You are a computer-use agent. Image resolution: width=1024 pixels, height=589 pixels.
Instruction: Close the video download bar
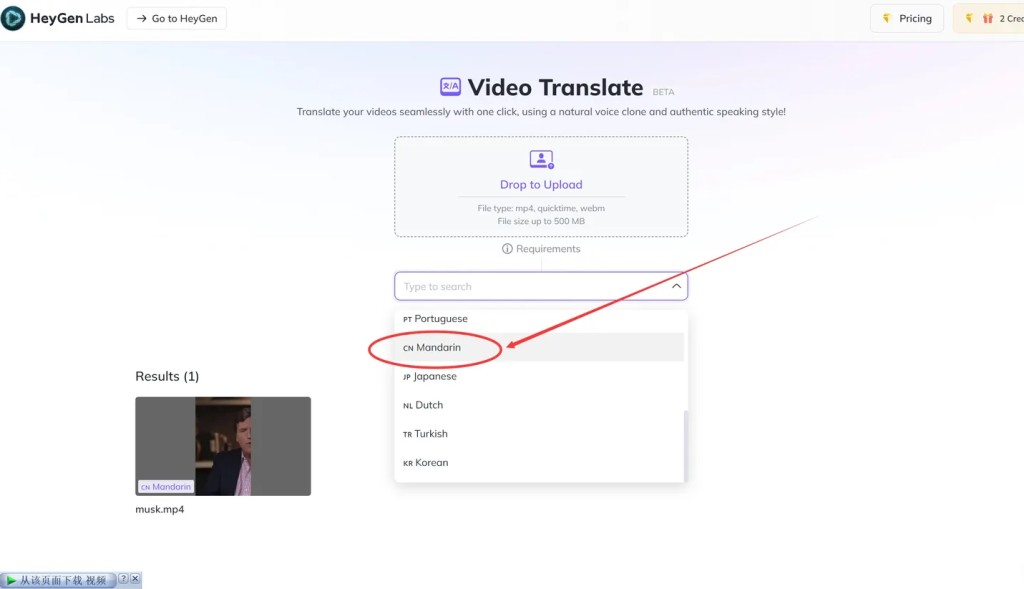136,579
